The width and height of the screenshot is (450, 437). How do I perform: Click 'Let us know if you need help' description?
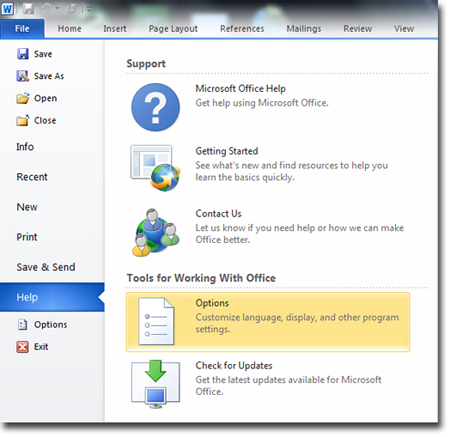(x=300, y=234)
